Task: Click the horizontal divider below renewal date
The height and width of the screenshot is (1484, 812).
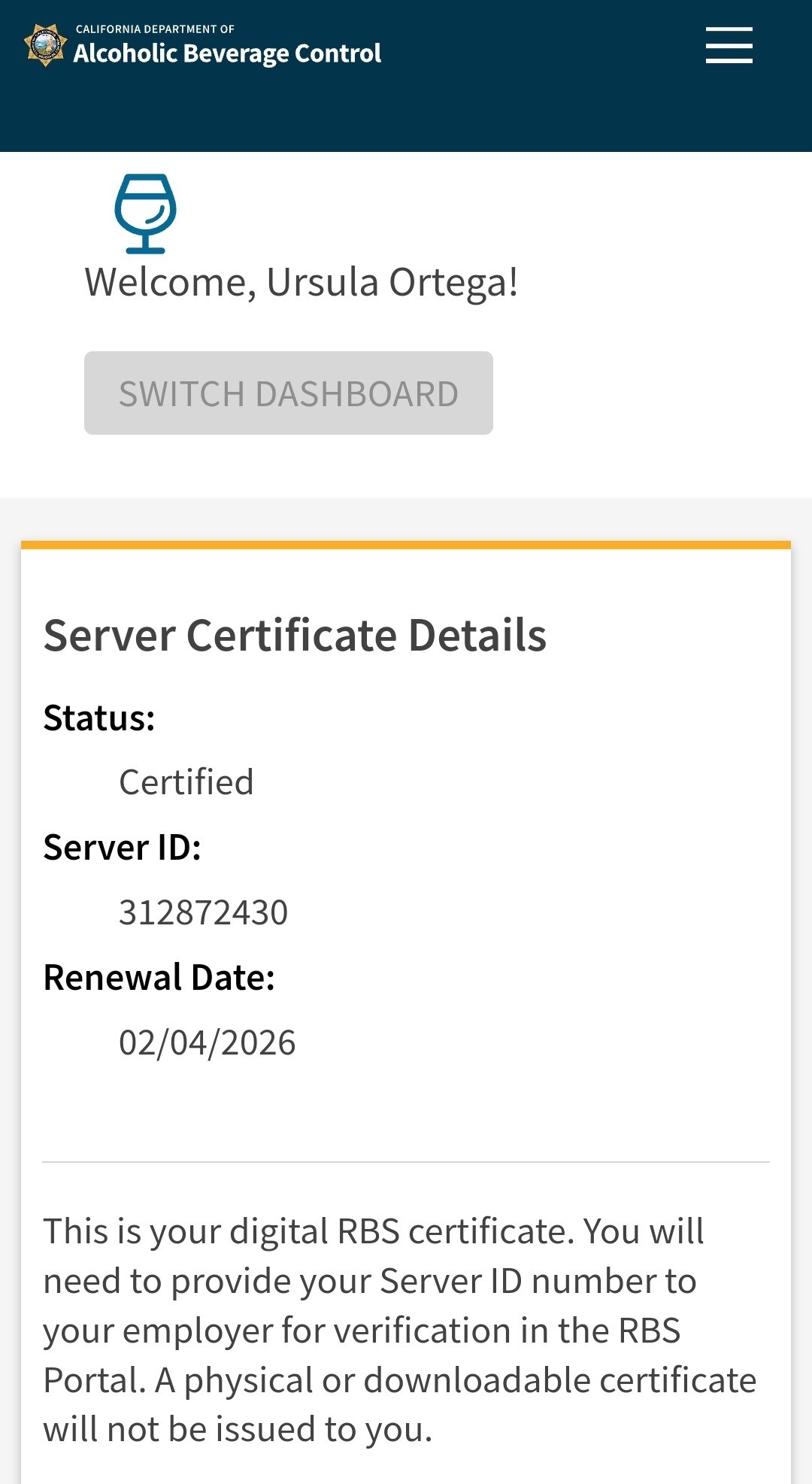Action: 406,1162
